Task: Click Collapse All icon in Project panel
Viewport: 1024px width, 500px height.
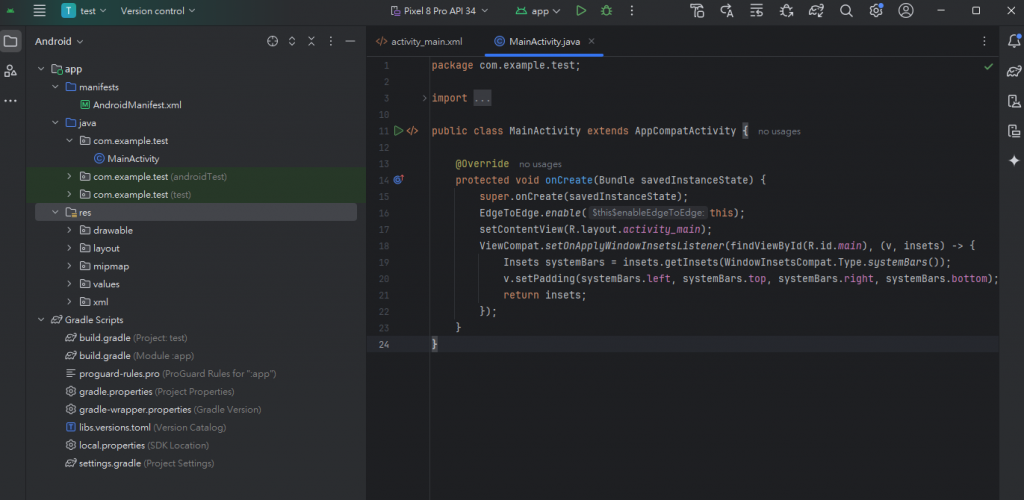Action: pyautogui.click(x=311, y=42)
